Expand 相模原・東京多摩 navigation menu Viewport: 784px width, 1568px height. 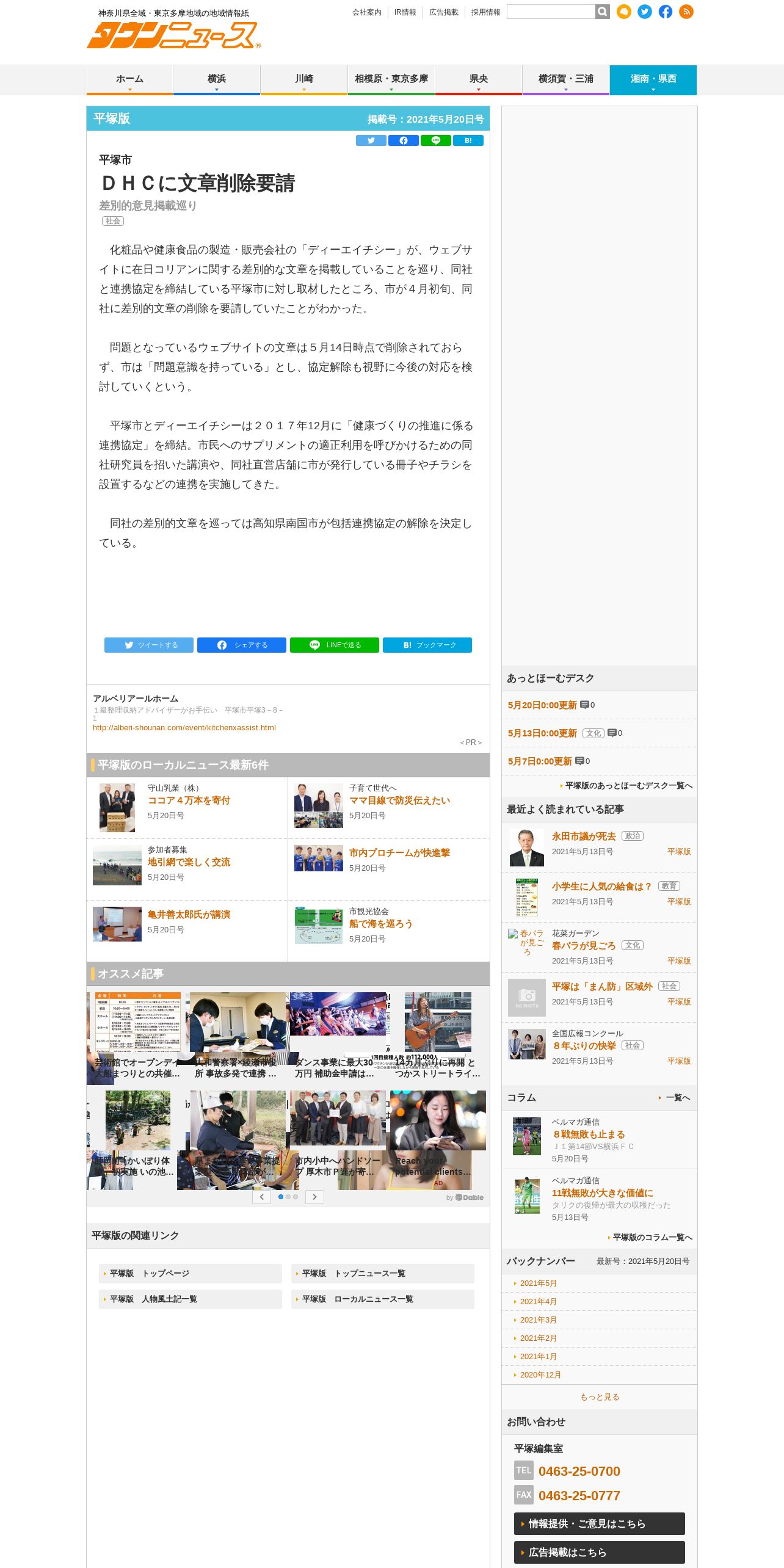coord(391,79)
